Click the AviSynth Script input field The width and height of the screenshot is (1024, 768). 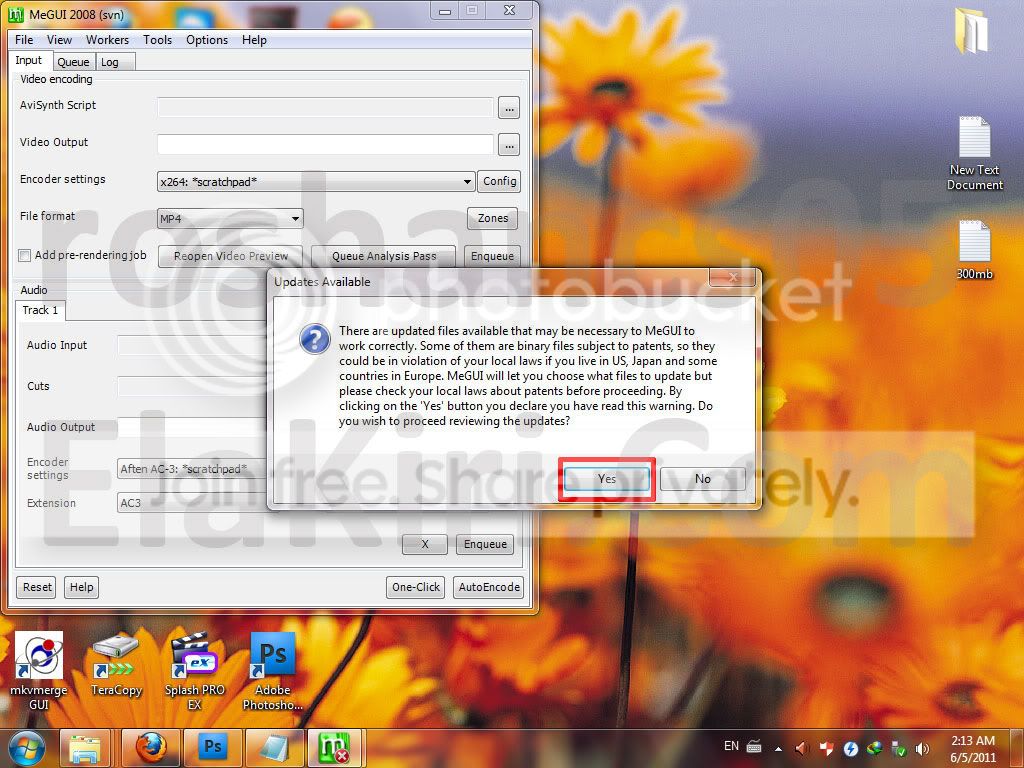click(x=325, y=107)
